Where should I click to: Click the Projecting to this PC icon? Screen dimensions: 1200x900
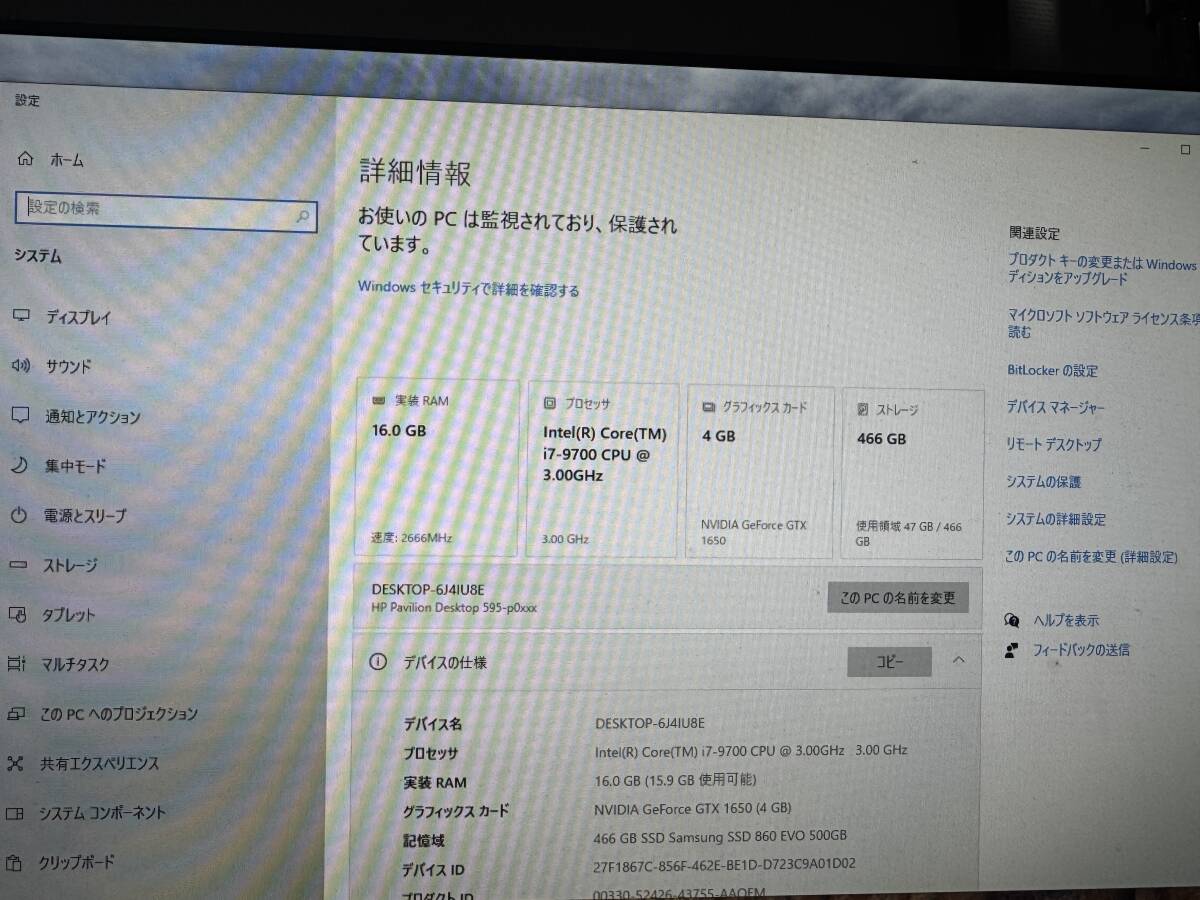pyautogui.click(x=16, y=713)
